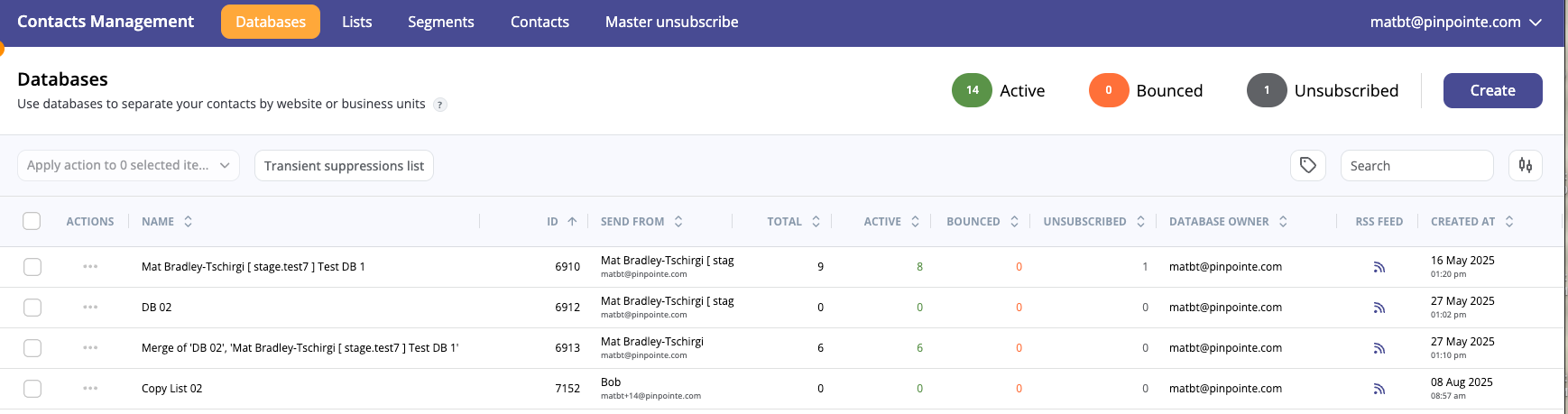Open the tags filter icon
This screenshot has width=1568, height=414.
1308,165
